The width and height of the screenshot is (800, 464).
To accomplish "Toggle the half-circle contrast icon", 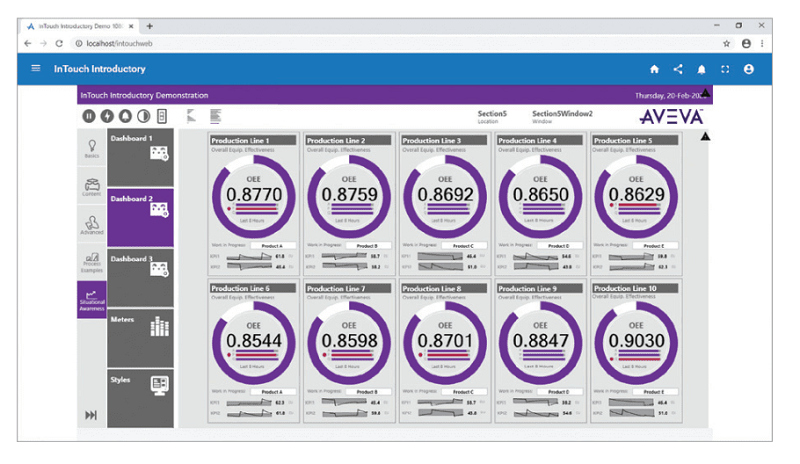I will [143, 116].
